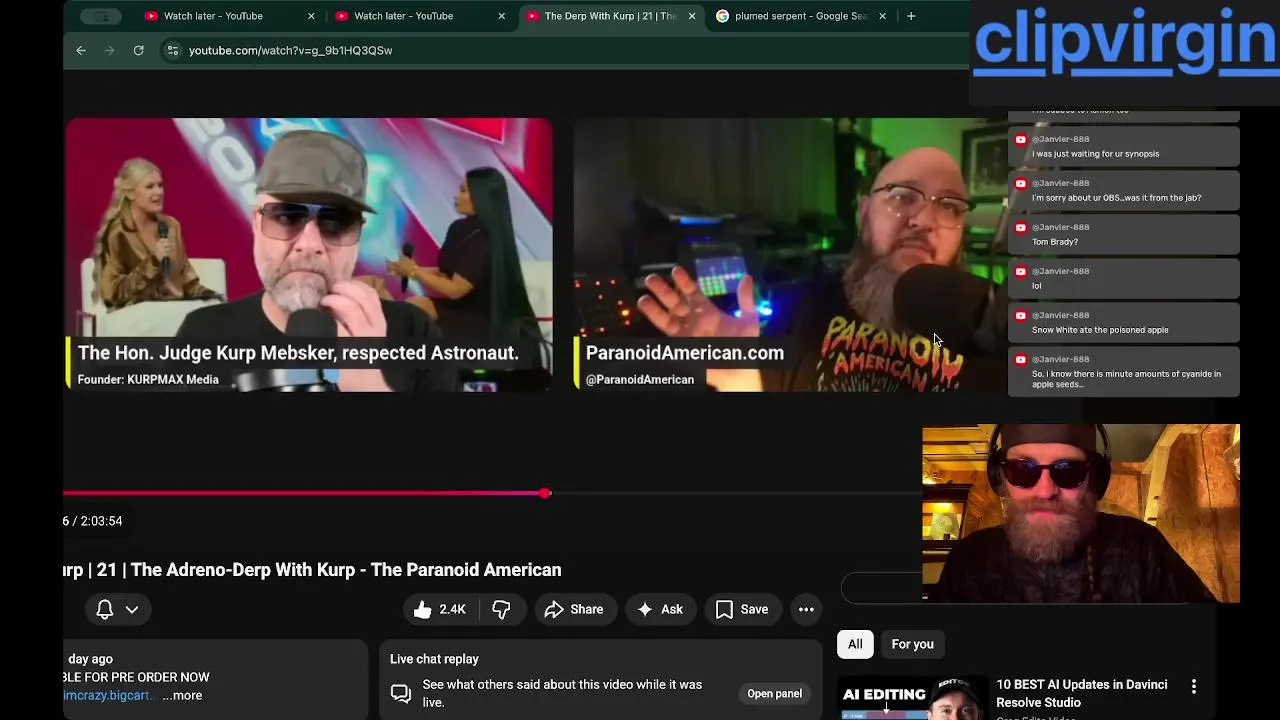
Task: Dislike the video with thumbs down
Action: pos(501,609)
